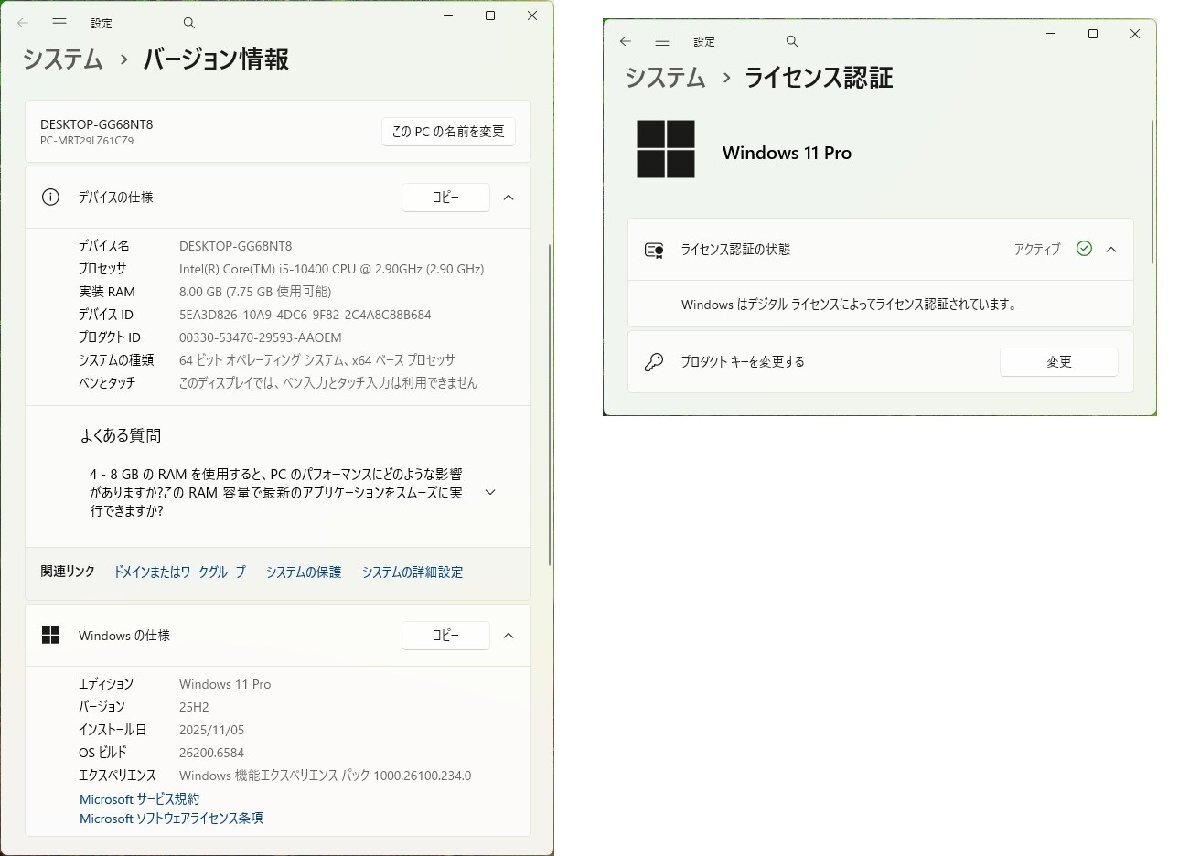Viewport: 1200px width, 856px height.
Task: Click the key icon next to プロダクト キーを変更する
Action: pos(656,362)
